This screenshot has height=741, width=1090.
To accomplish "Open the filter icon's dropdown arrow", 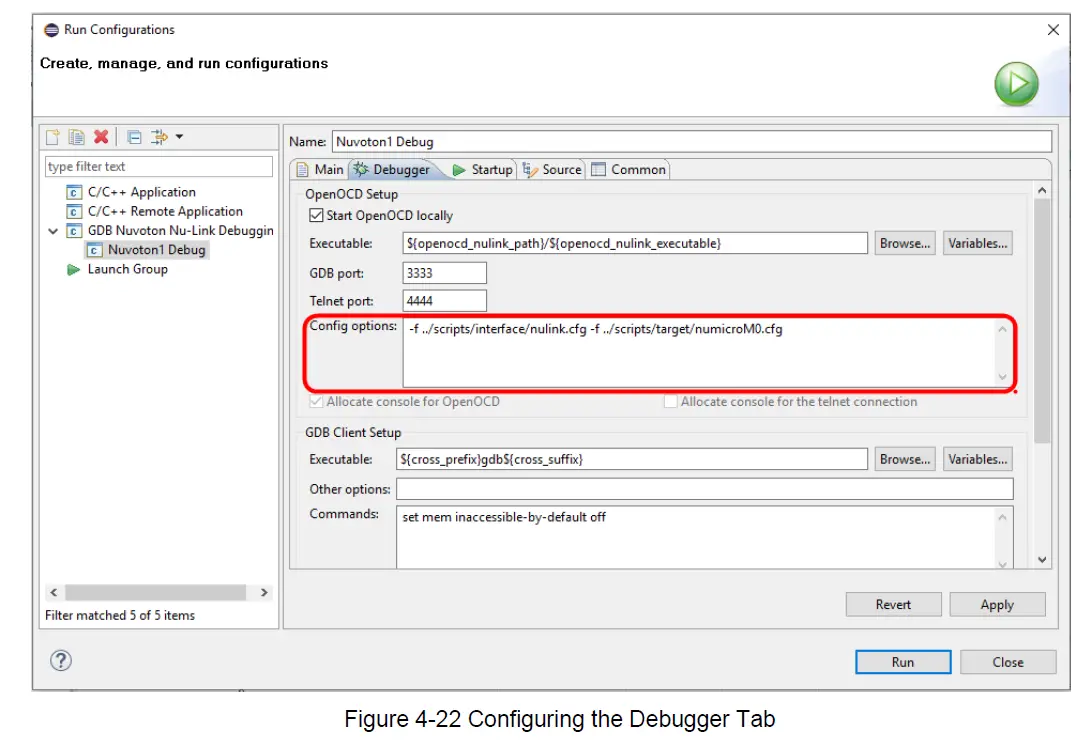I will (x=179, y=137).
